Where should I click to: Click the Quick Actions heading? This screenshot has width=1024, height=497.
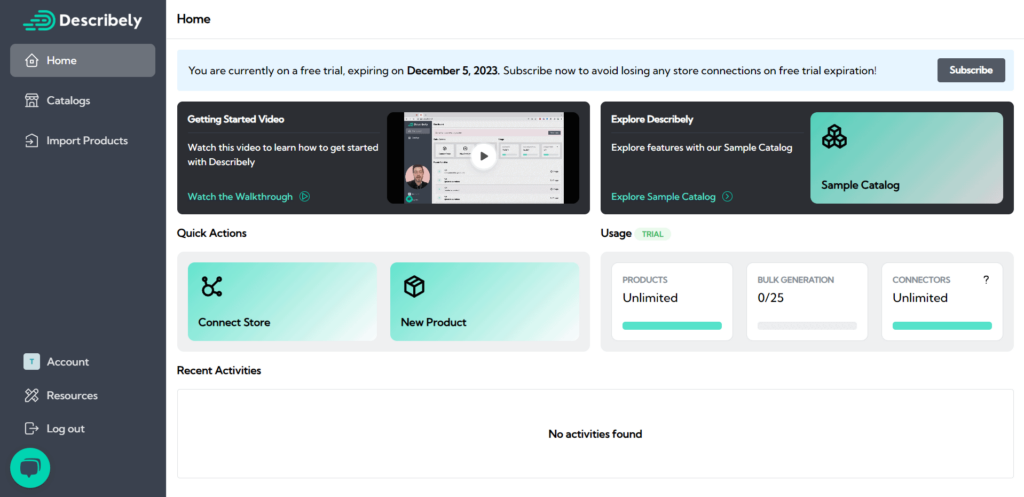coord(212,233)
